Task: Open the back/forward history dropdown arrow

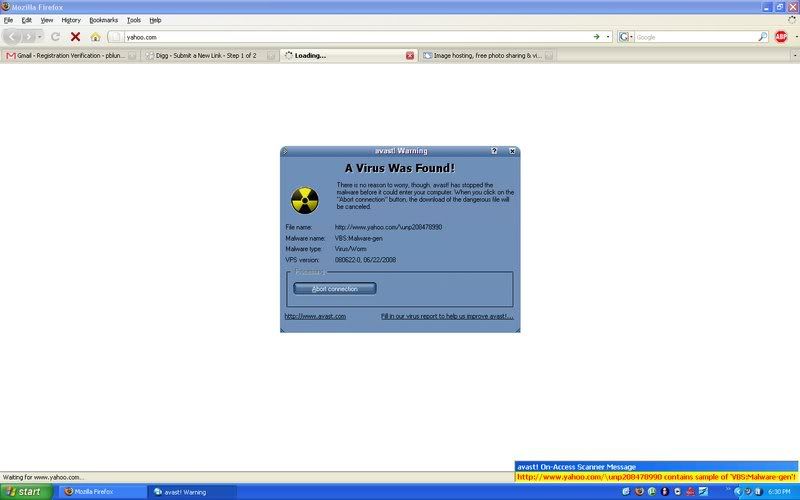Action: pyautogui.click(x=40, y=37)
